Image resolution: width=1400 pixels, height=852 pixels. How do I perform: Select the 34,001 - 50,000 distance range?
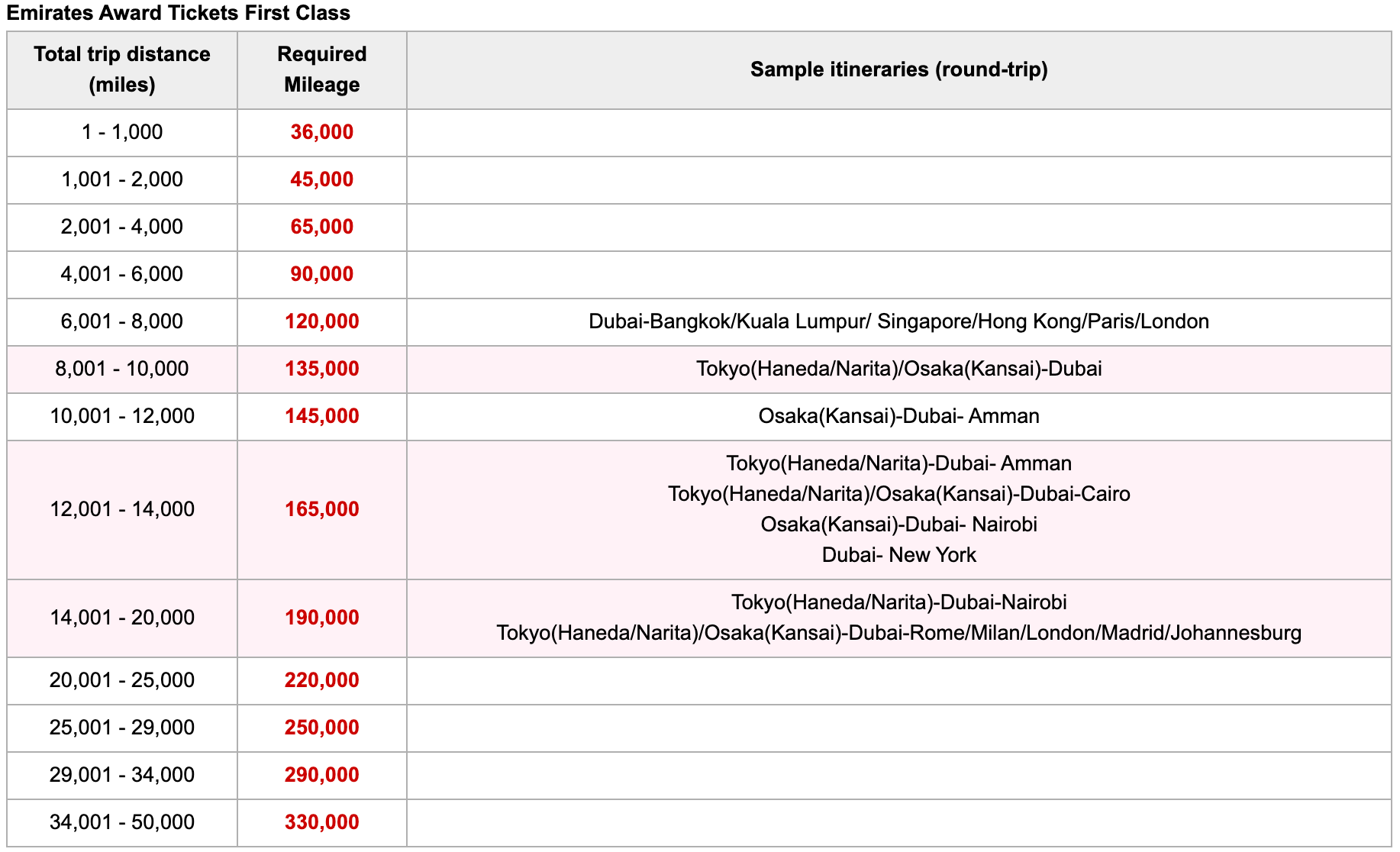122,823
